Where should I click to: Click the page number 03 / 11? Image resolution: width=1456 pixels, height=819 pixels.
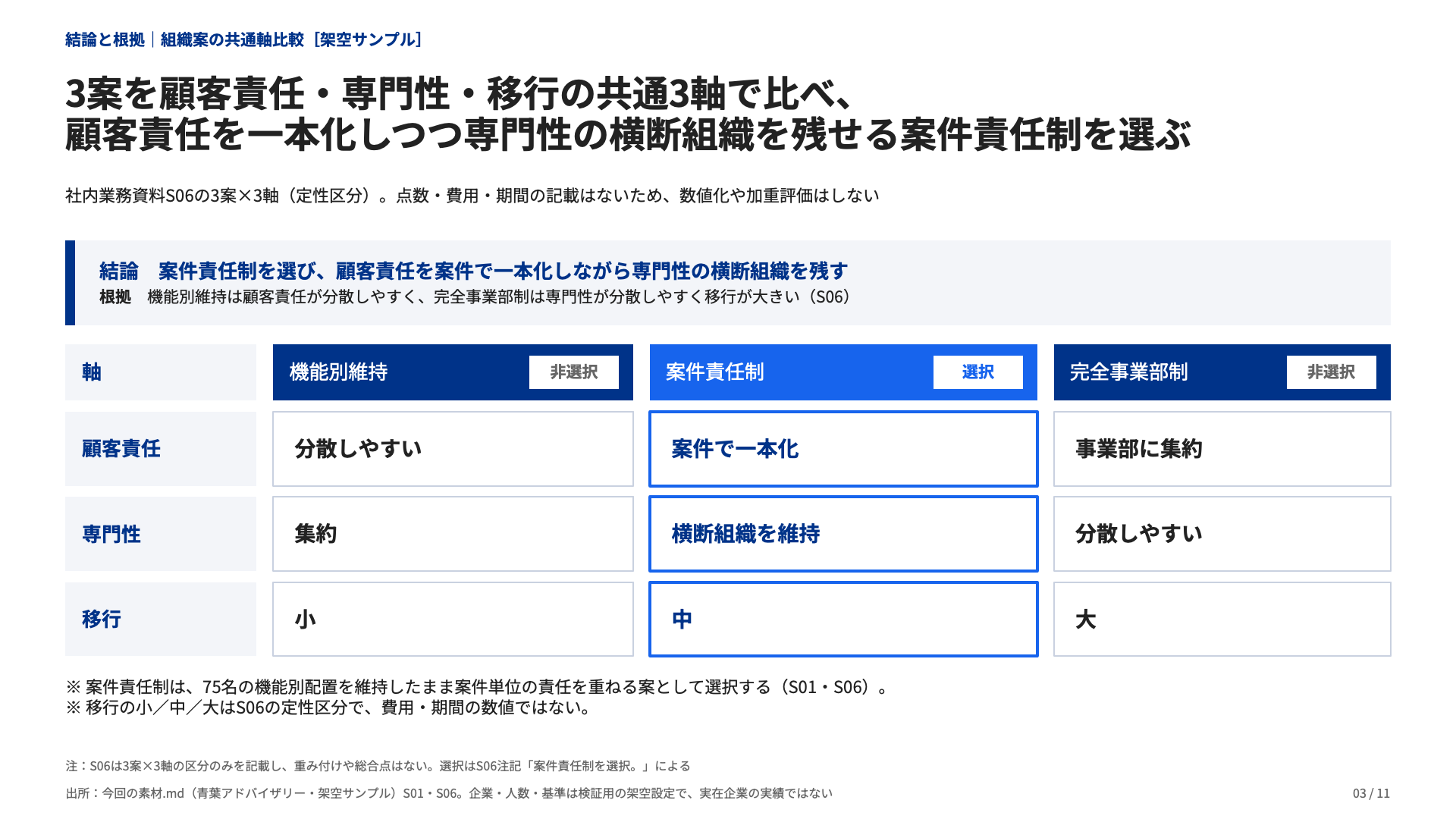pyautogui.click(x=1371, y=793)
